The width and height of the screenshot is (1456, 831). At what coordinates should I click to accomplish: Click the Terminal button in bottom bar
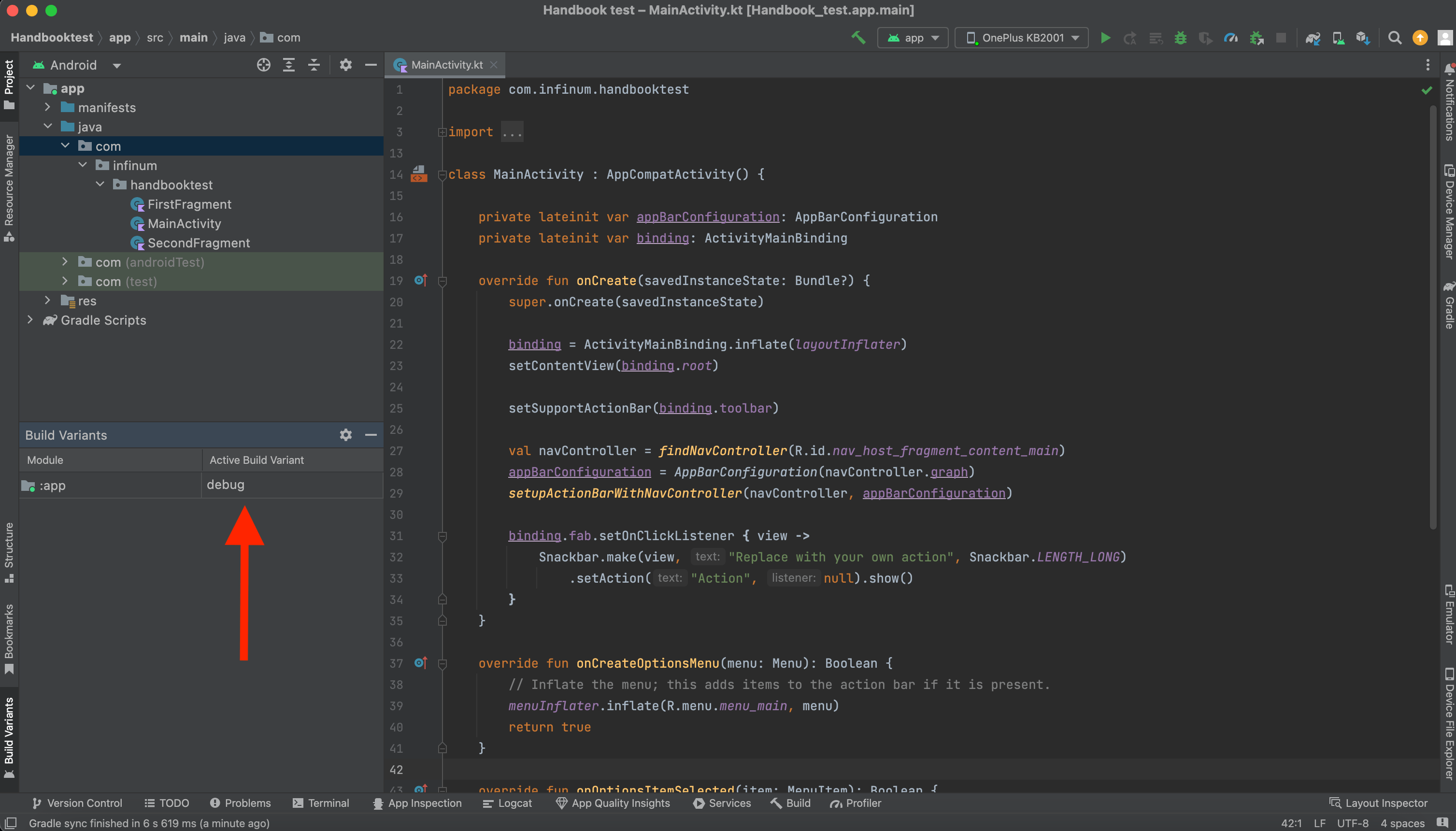(x=321, y=803)
